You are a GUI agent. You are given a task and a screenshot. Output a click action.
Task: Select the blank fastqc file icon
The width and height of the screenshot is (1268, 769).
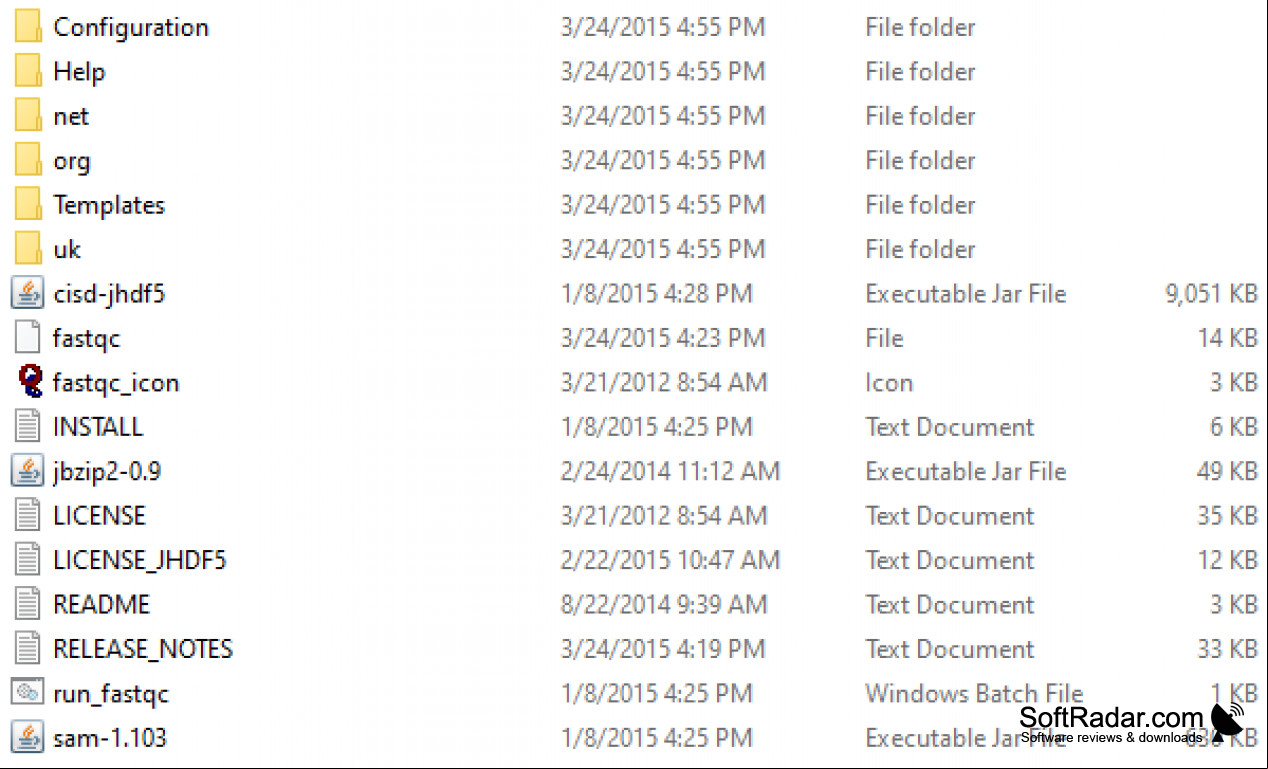click(28, 338)
